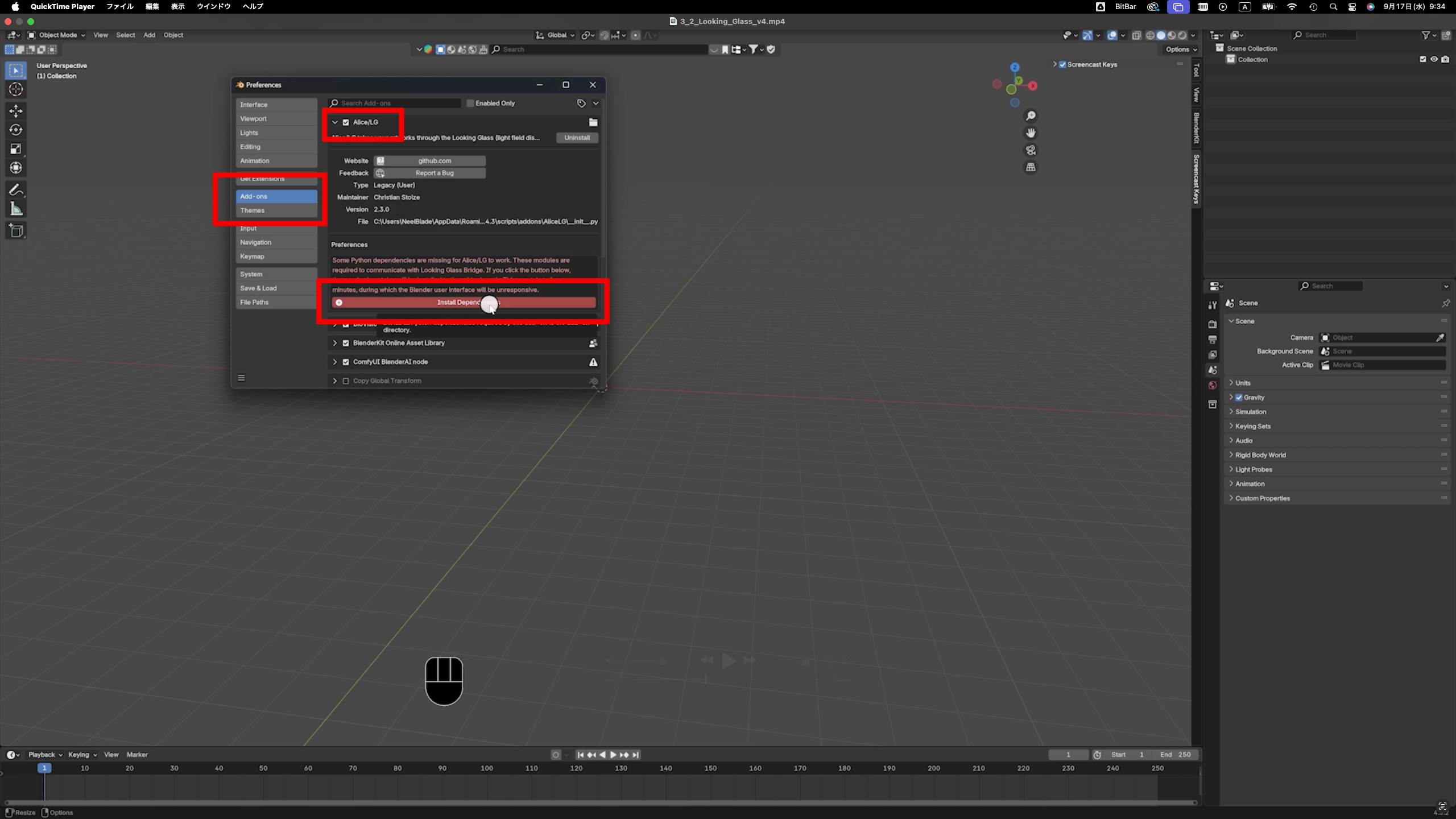This screenshot has width=1456, height=819.
Task: Expand the Units section
Action: (x=1231, y=383)
